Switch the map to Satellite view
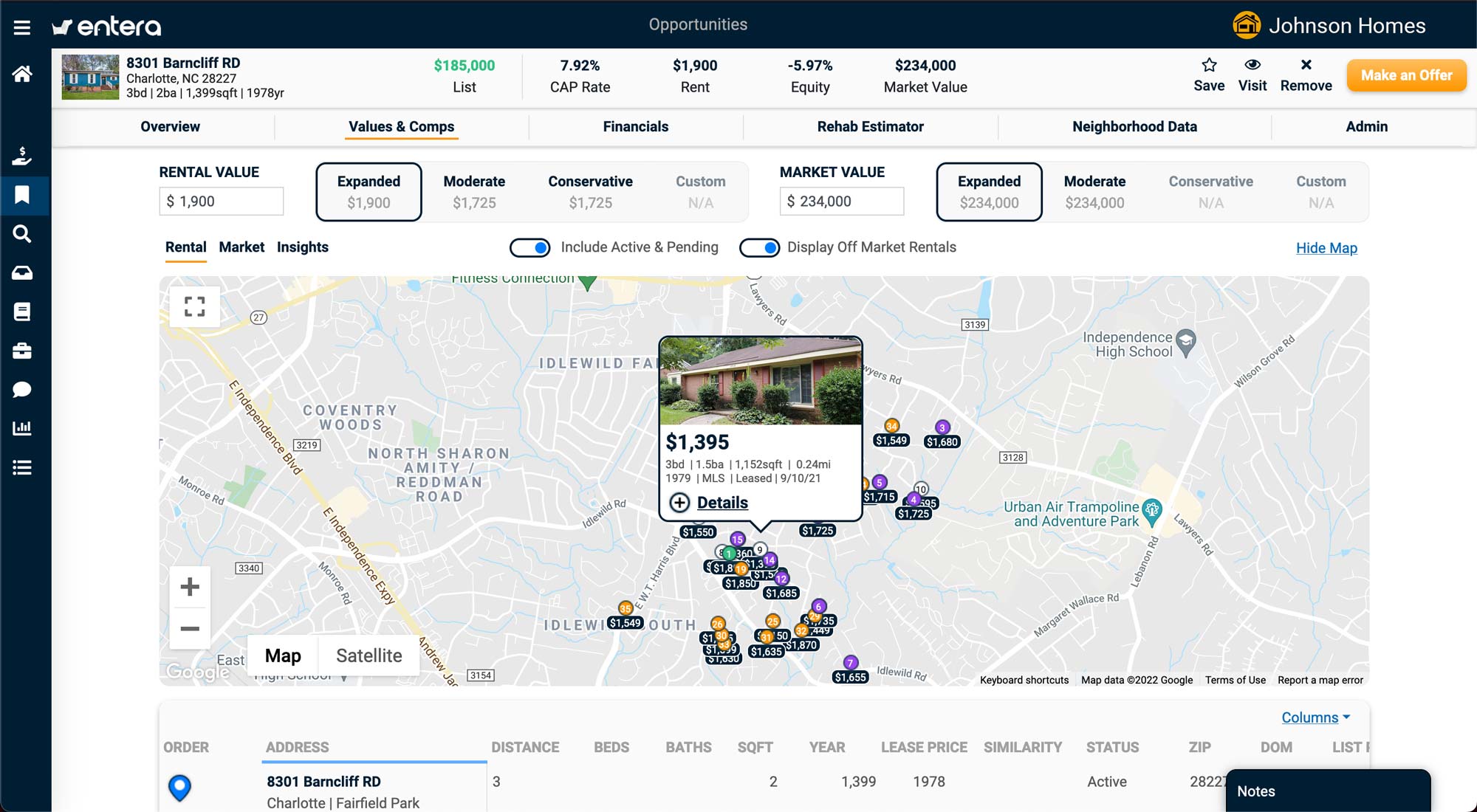This screenshot has width=1477, height=812. tap(369, 656)
